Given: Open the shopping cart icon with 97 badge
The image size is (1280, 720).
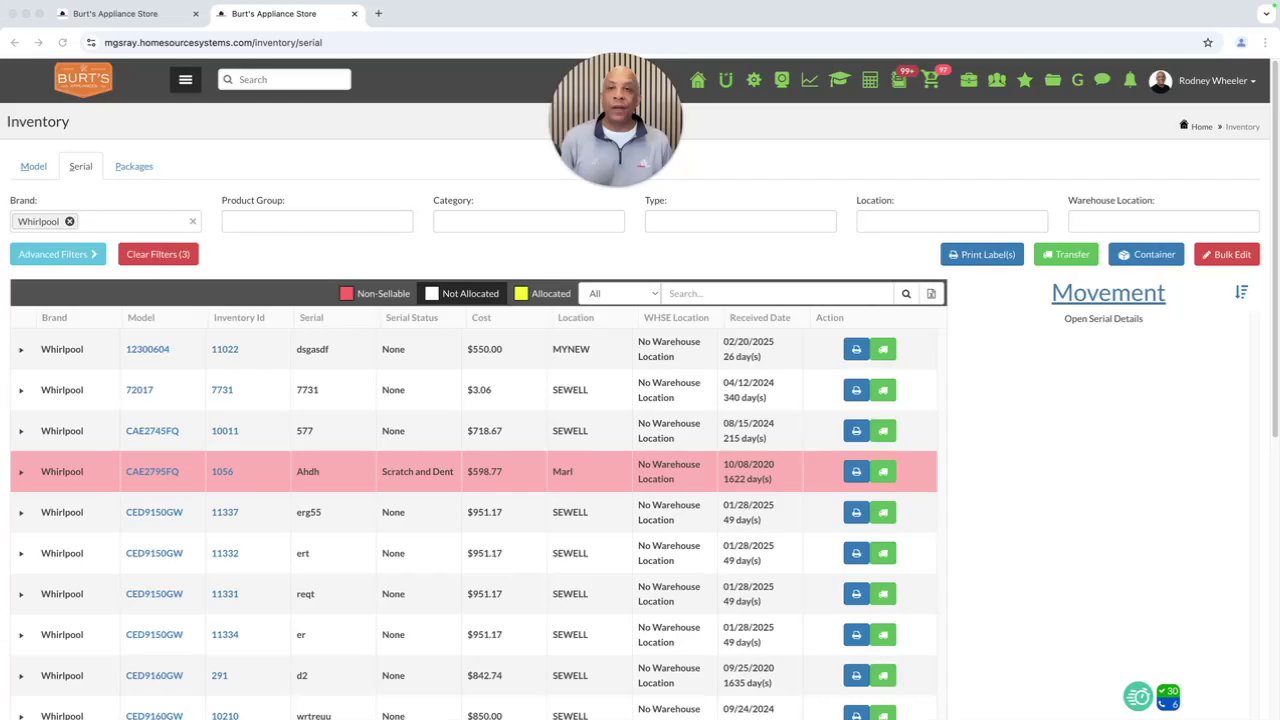Looking at the screenshot, I should point(932,80).
